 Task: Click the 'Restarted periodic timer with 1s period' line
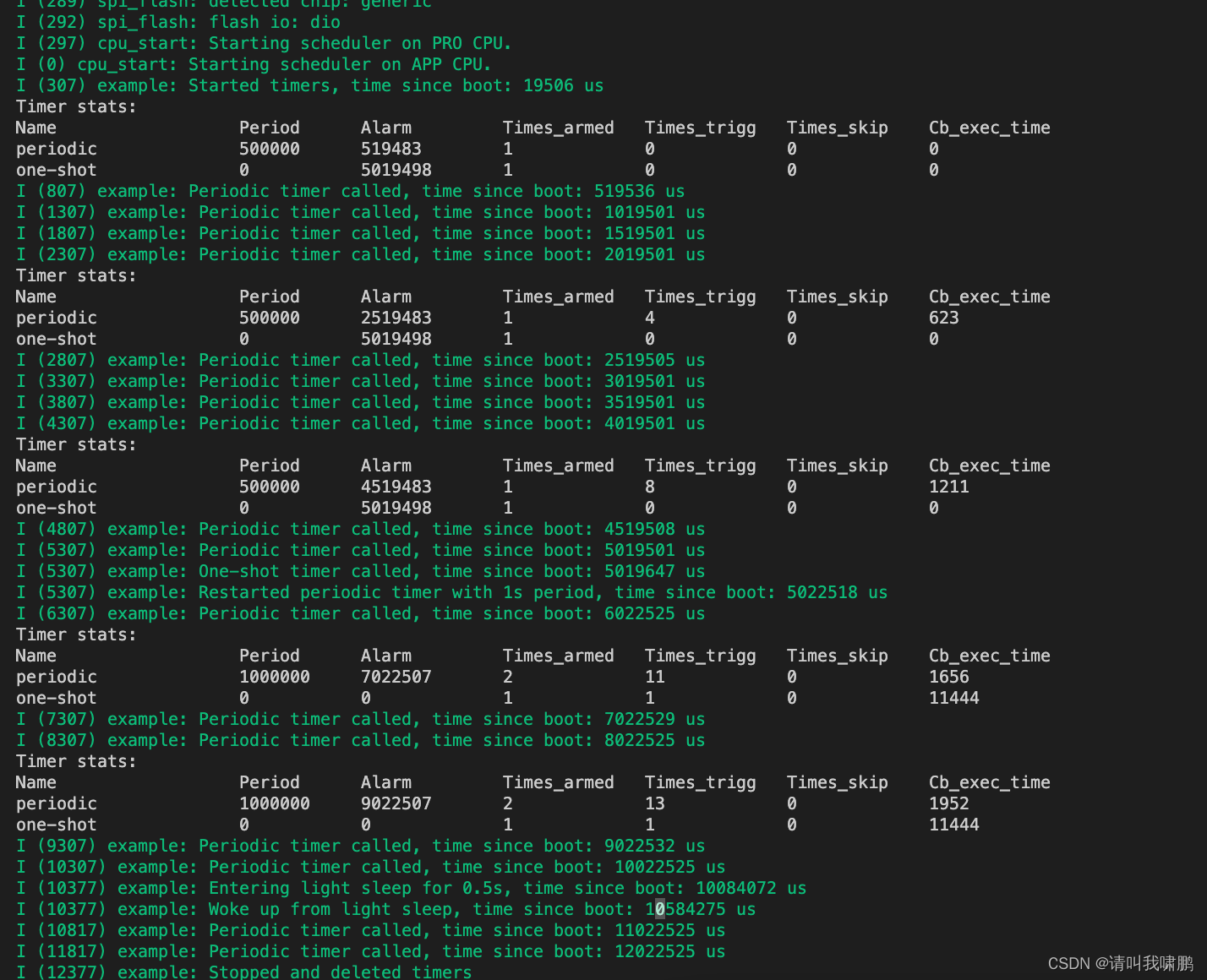point(452,592)
